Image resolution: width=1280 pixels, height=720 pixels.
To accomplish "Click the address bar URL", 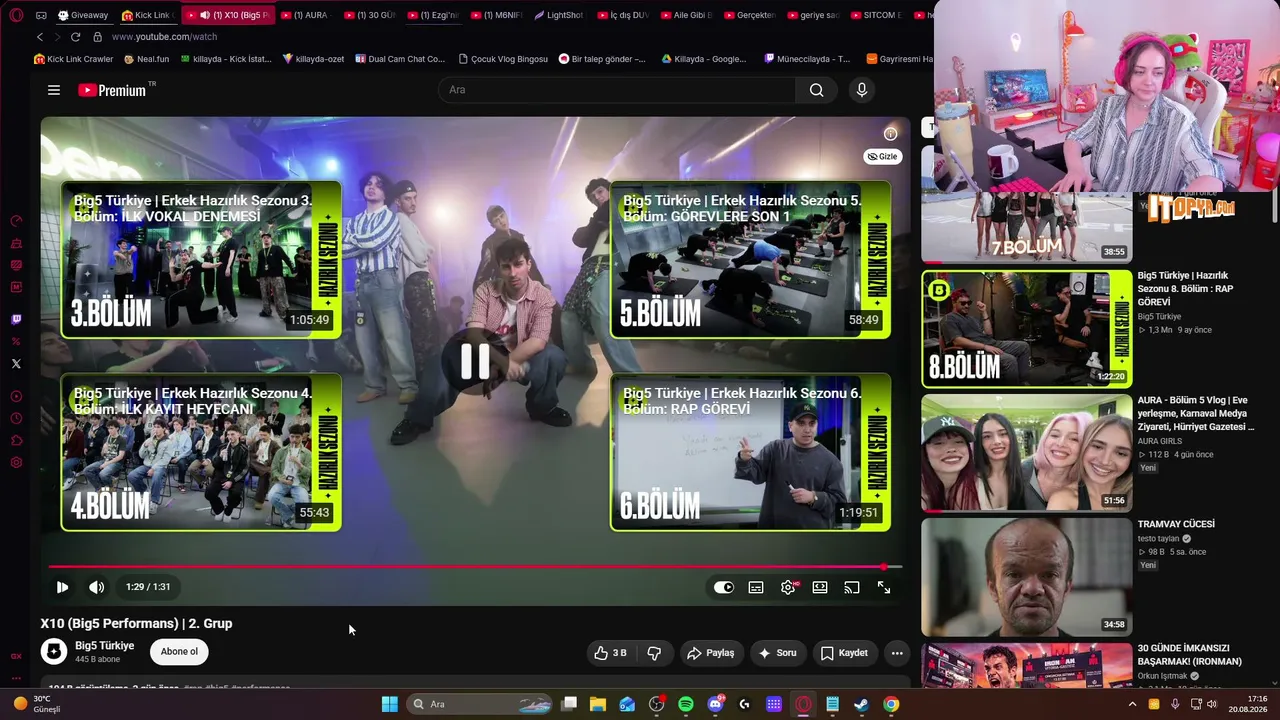I will 164,37.
